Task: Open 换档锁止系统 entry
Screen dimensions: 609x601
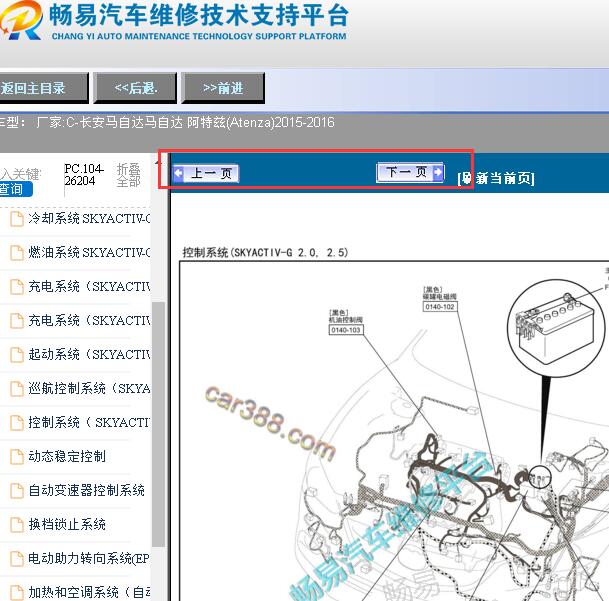Action: (67, 524)
